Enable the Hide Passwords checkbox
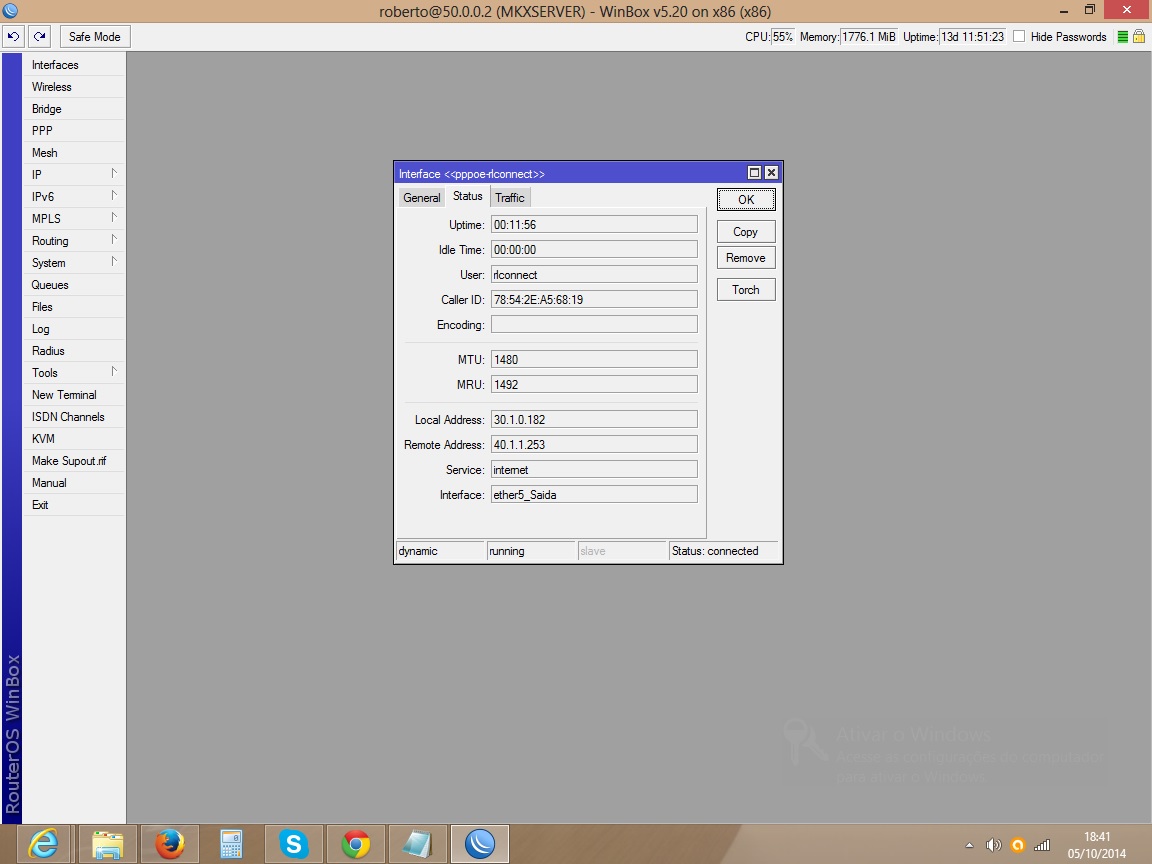Image resolution: width=1152 pixels, height=864 pixels. click(x=1019, y=37)
